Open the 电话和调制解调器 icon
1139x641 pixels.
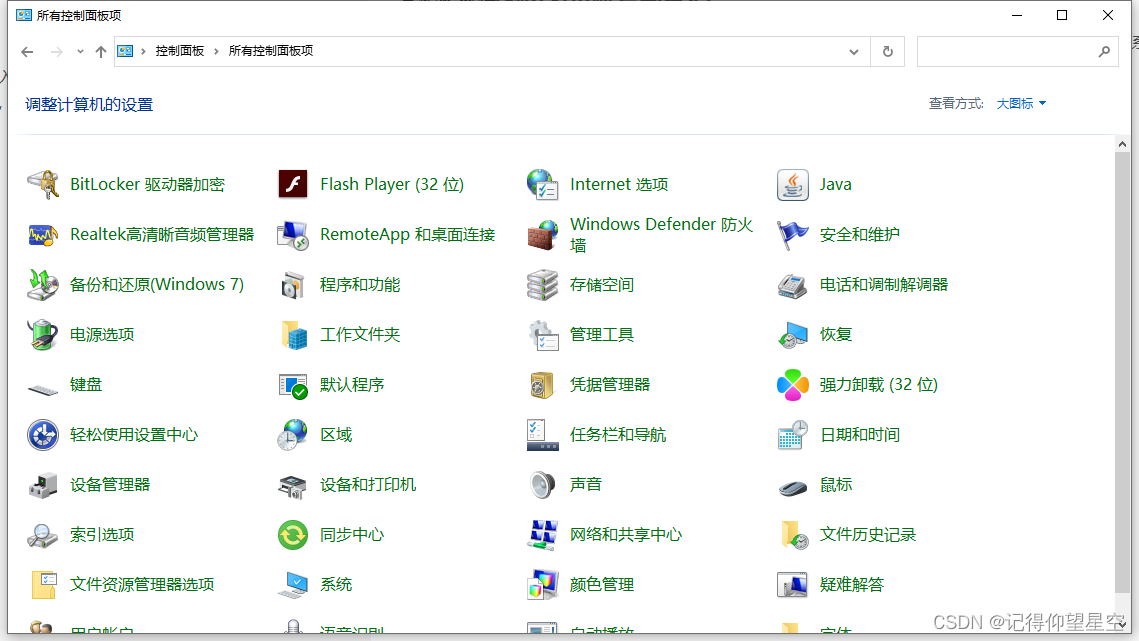793,285
